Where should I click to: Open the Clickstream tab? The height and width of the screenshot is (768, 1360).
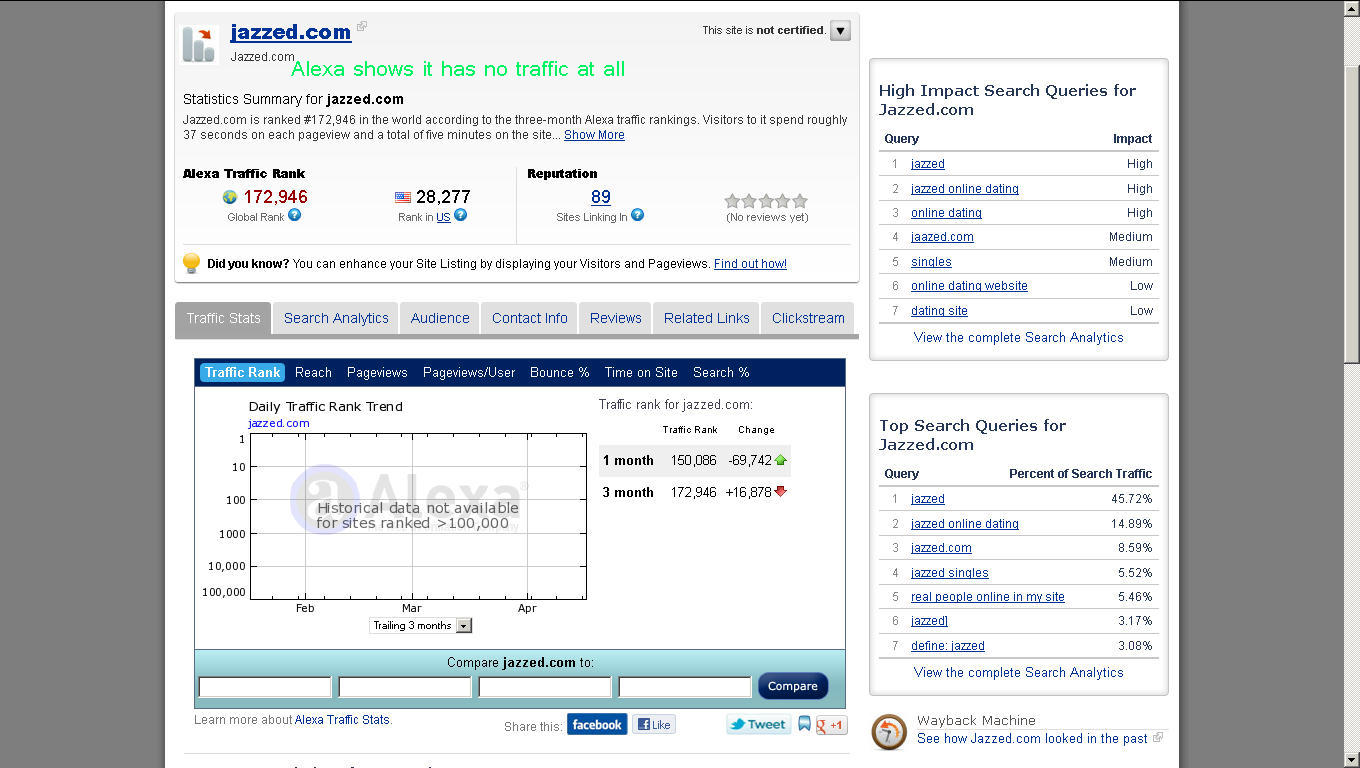click(808, 318)
